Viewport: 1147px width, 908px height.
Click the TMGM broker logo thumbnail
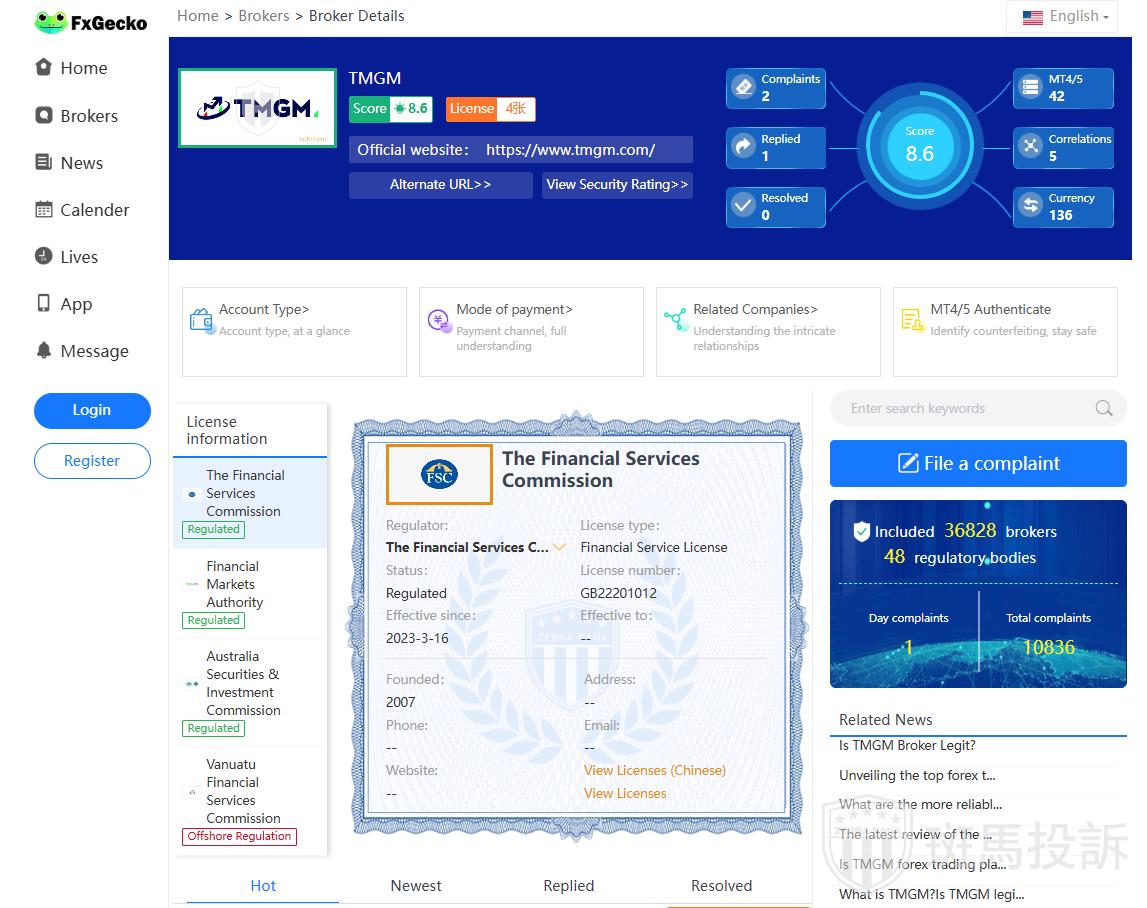point(257,108)
